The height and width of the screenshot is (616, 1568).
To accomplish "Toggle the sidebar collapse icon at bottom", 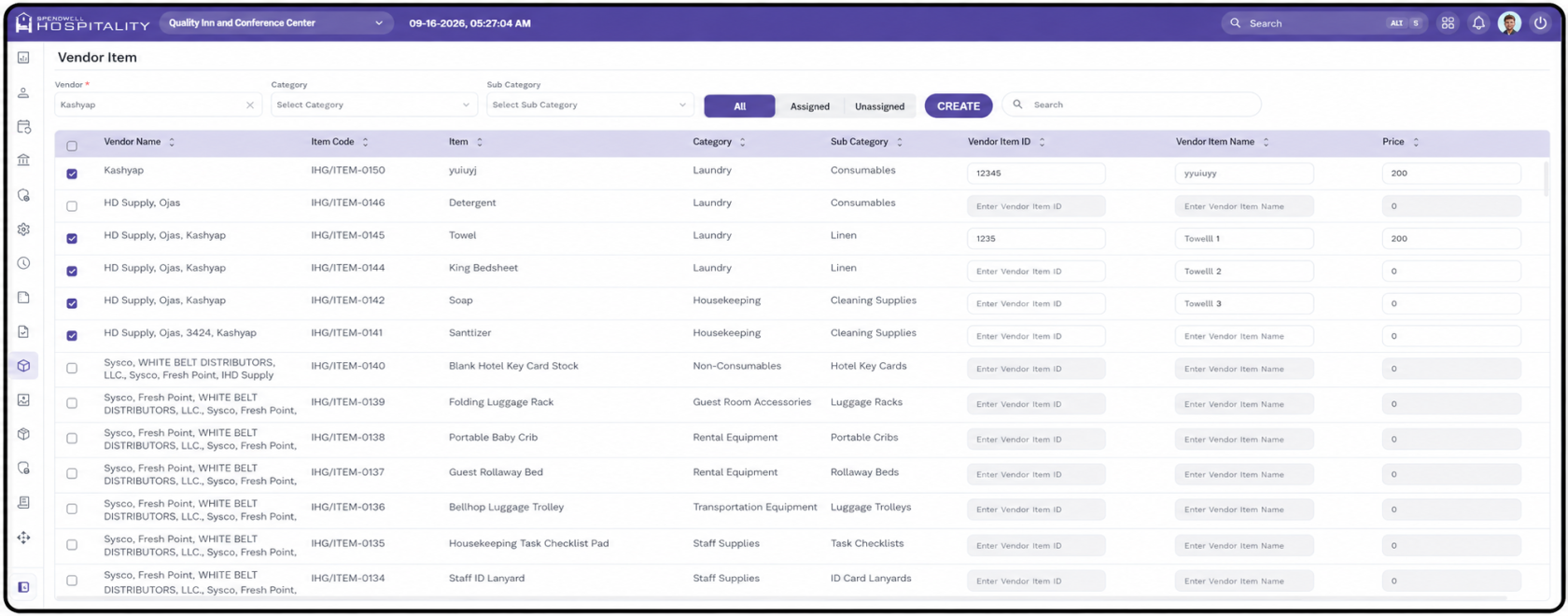I will pos(23,587).
